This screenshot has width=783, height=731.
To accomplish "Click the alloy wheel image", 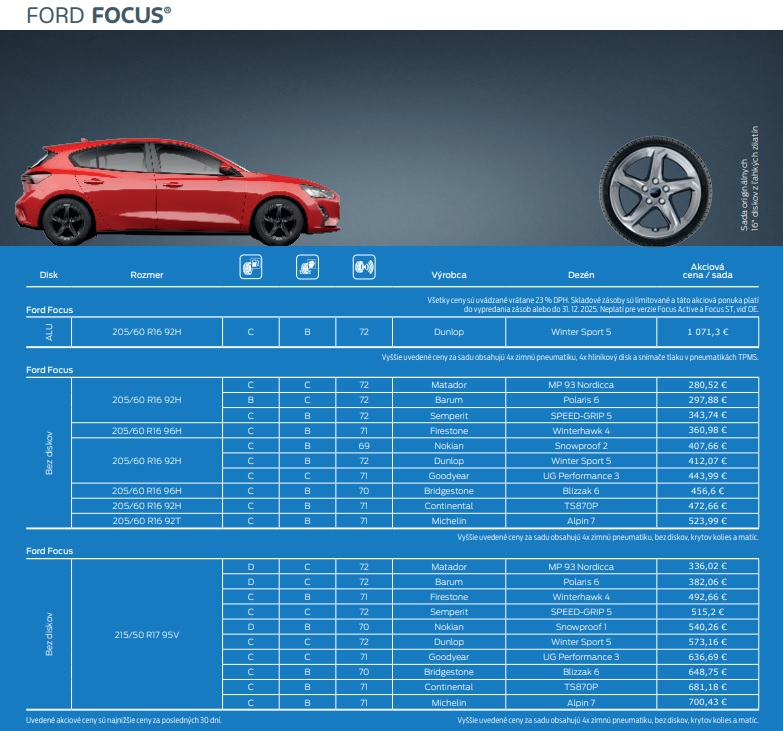I will click(x=656, y=190).
